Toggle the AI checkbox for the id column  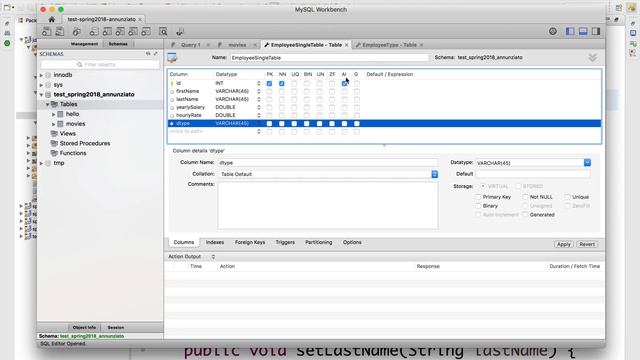(x=344, y=83)
